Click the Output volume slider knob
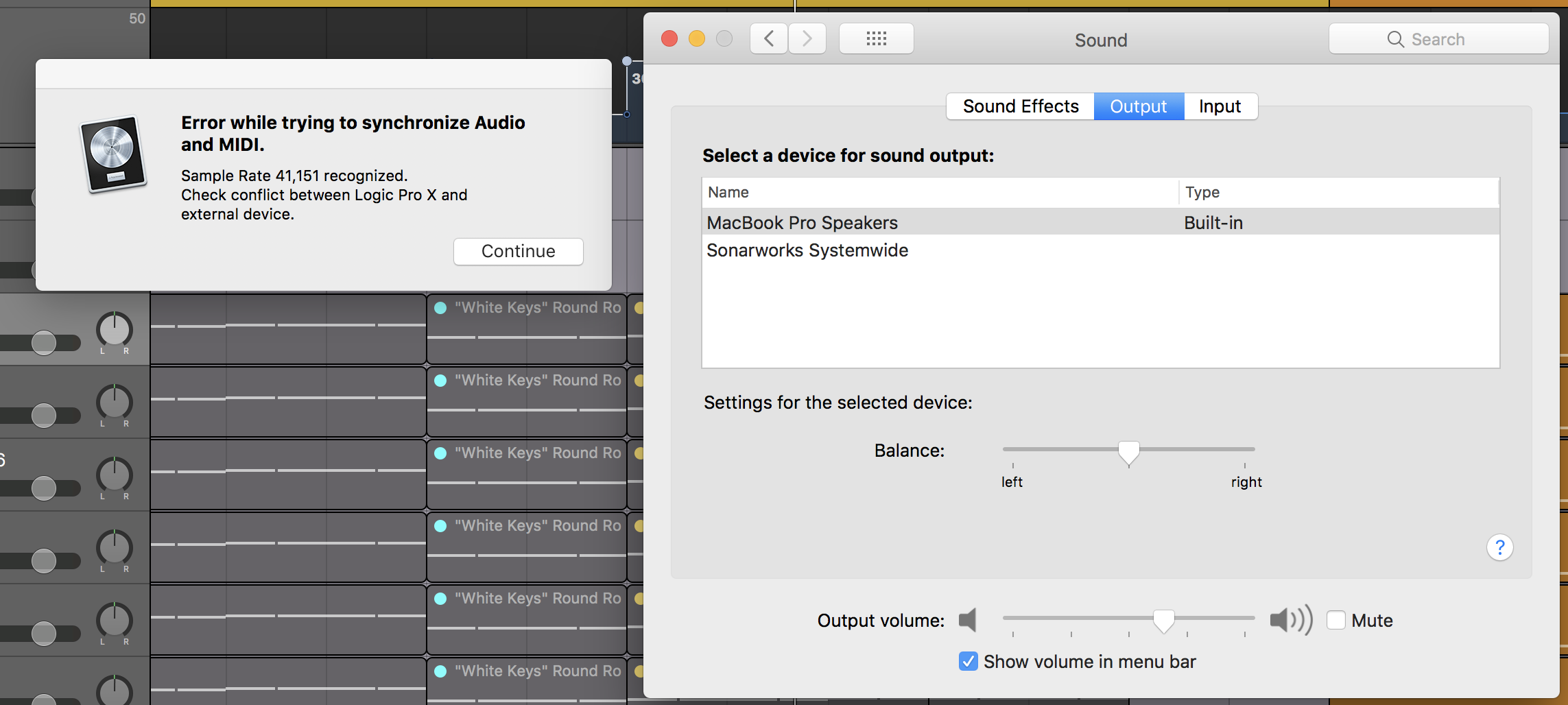1568x705 pixels. 1163,620
